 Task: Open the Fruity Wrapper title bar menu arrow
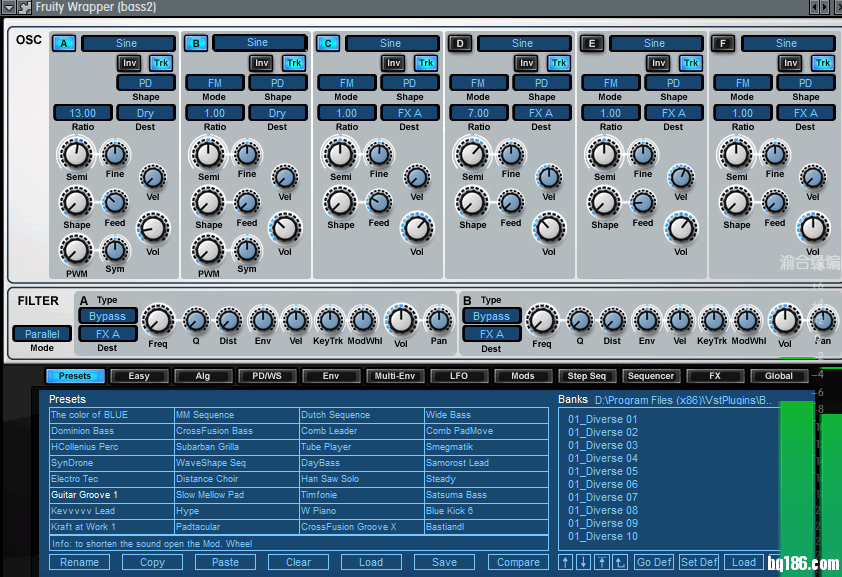(x=9, y=7)
